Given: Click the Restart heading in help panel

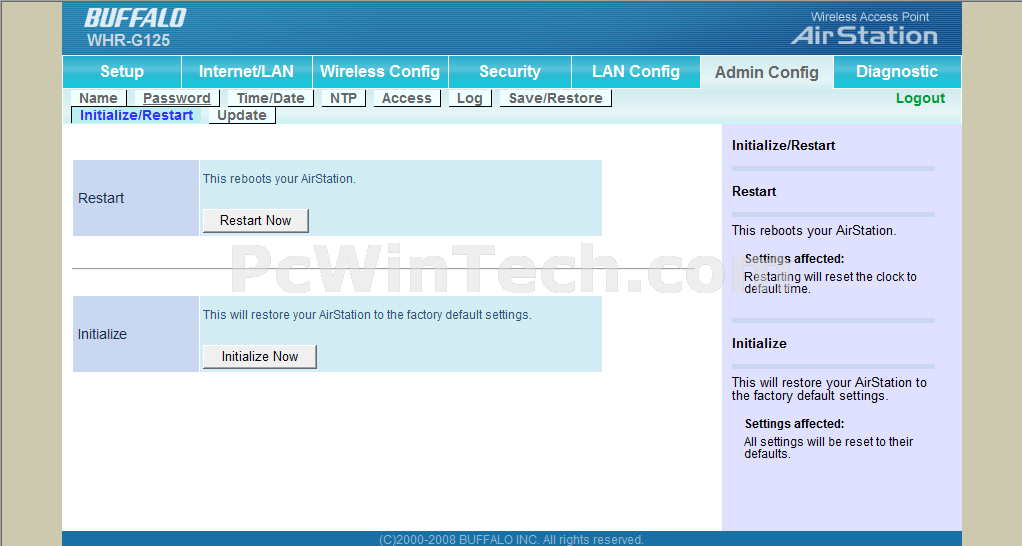Looking at the screenshot, I should point(754,192).
